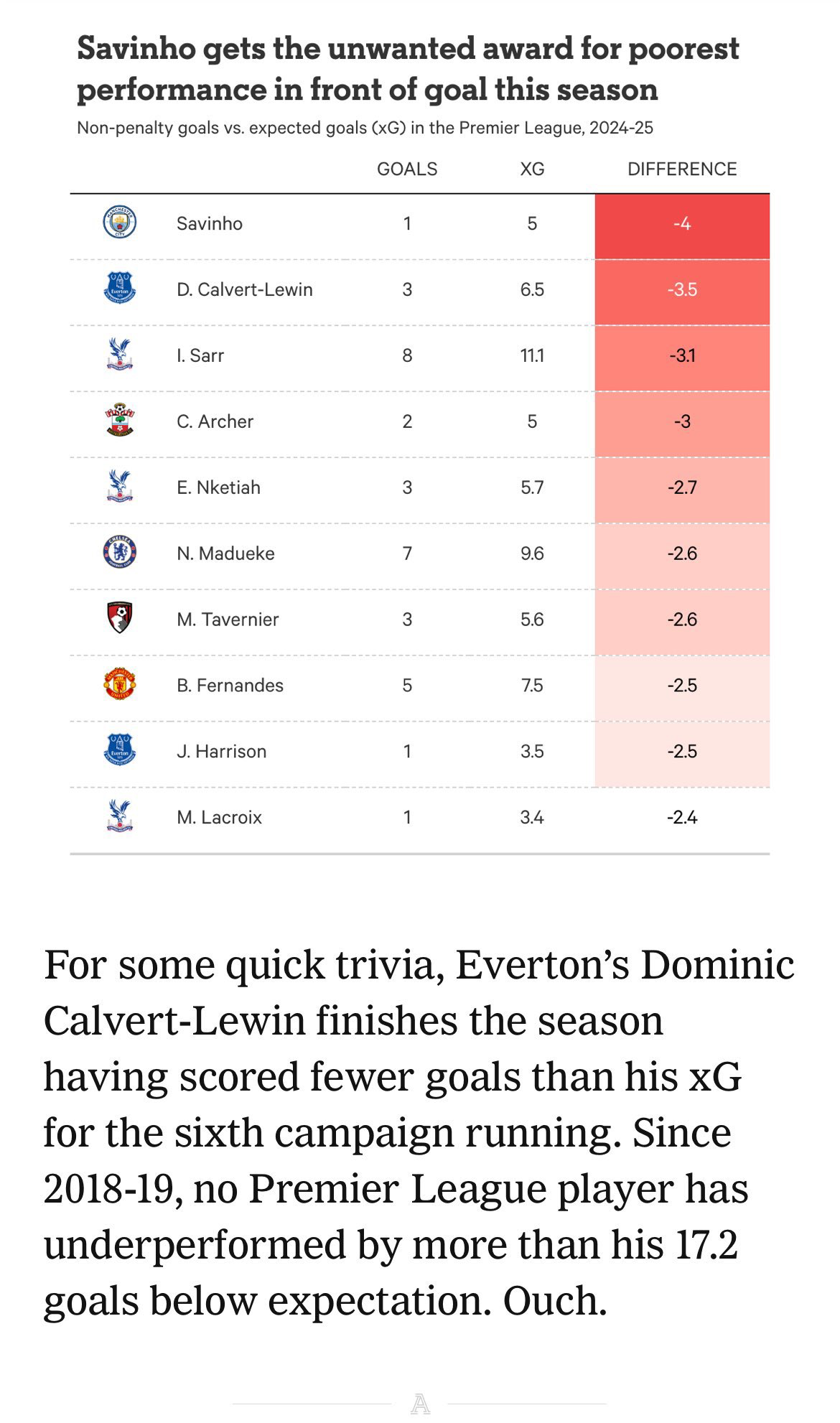Click the Crystal Palace crest beside I. Sarr
Screen dimensions: 840x1423
tap(119, 354)
